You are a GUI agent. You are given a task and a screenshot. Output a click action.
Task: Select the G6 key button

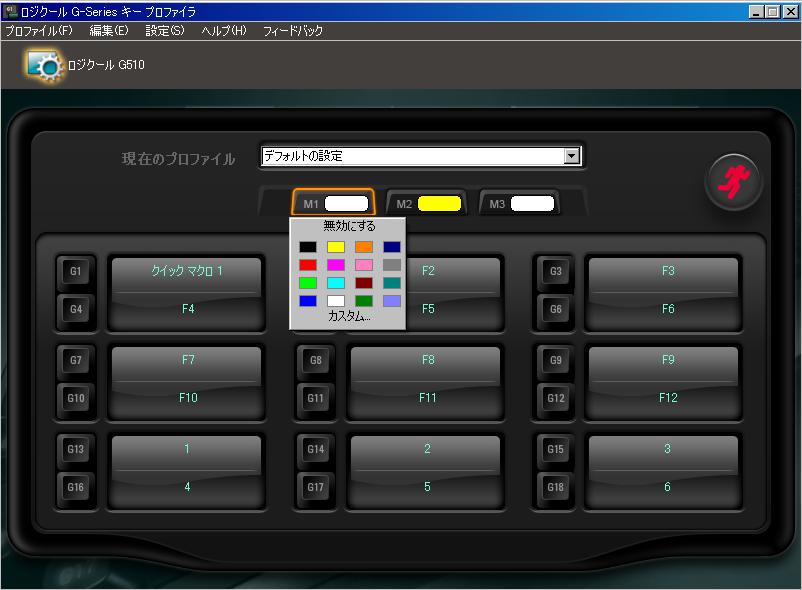tap(555, 310)
